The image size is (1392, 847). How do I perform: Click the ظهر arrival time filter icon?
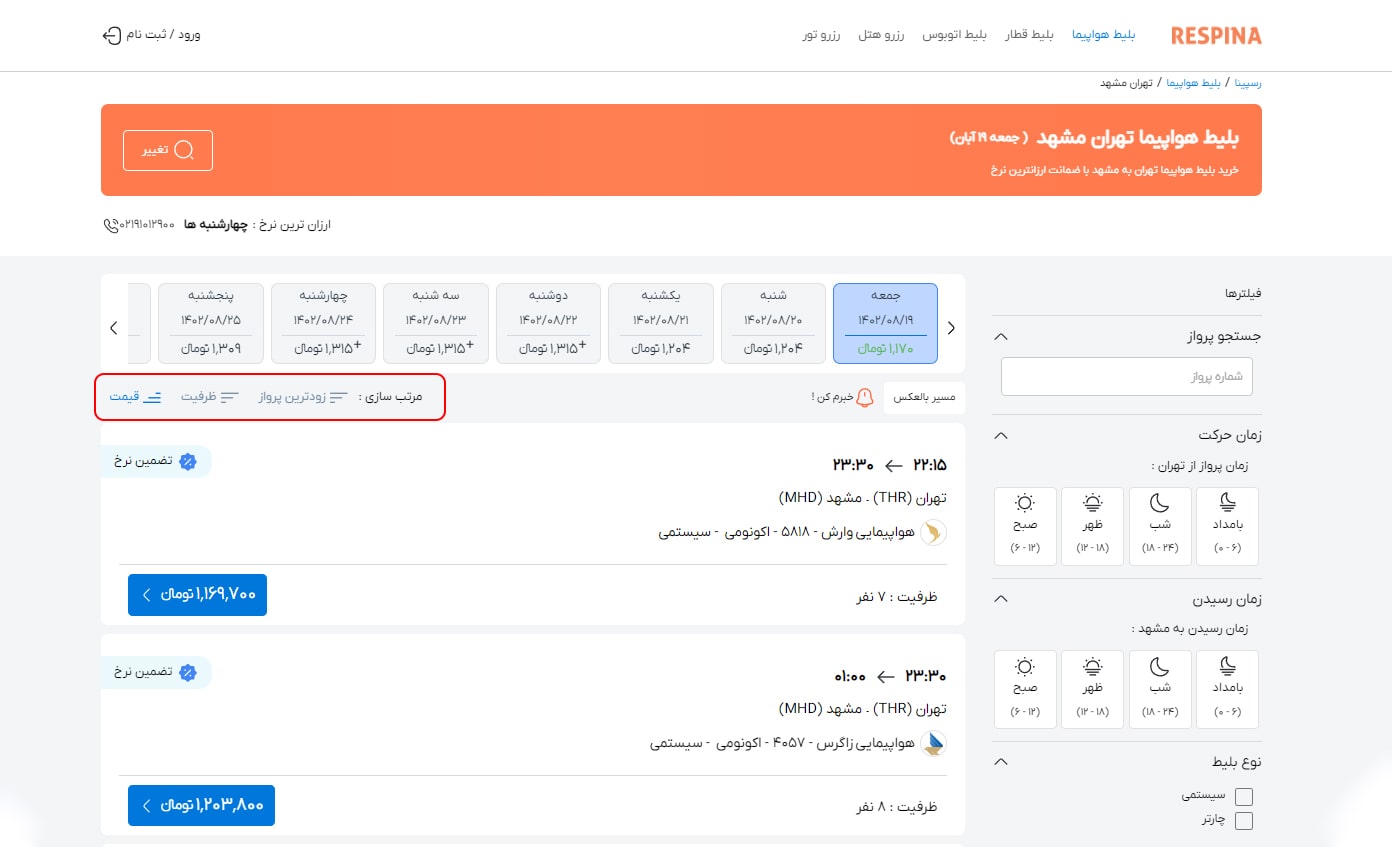pos(1092,666)
